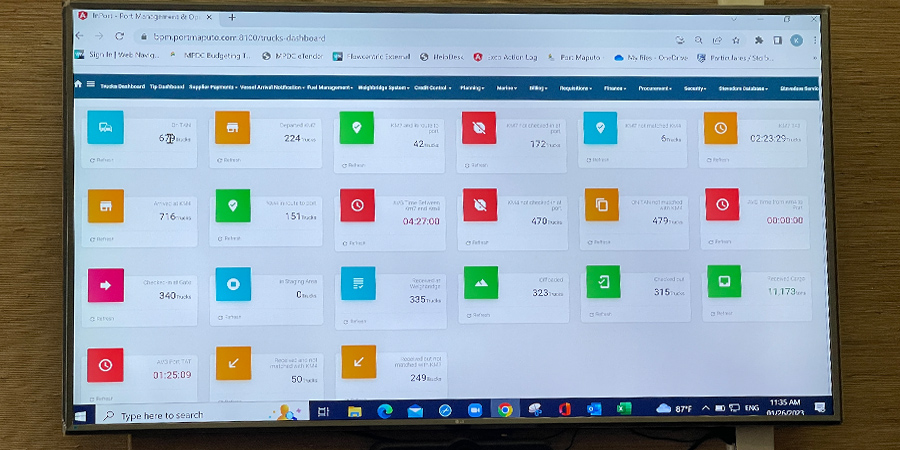900x450 pixels.
Task: Select Trucks Dashboard in the navigation bar
Action: (122, 87)
